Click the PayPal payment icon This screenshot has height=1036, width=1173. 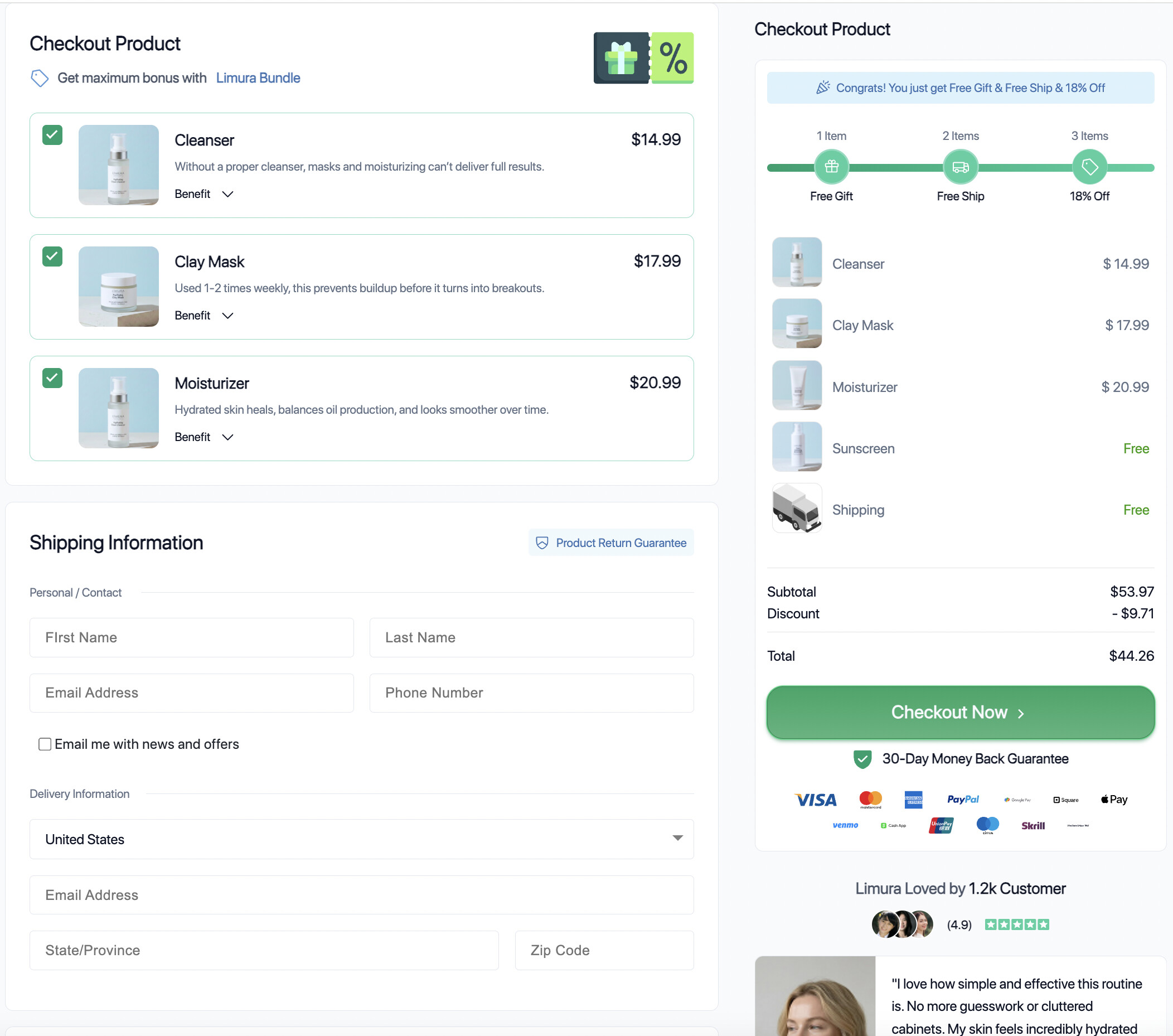962,799
